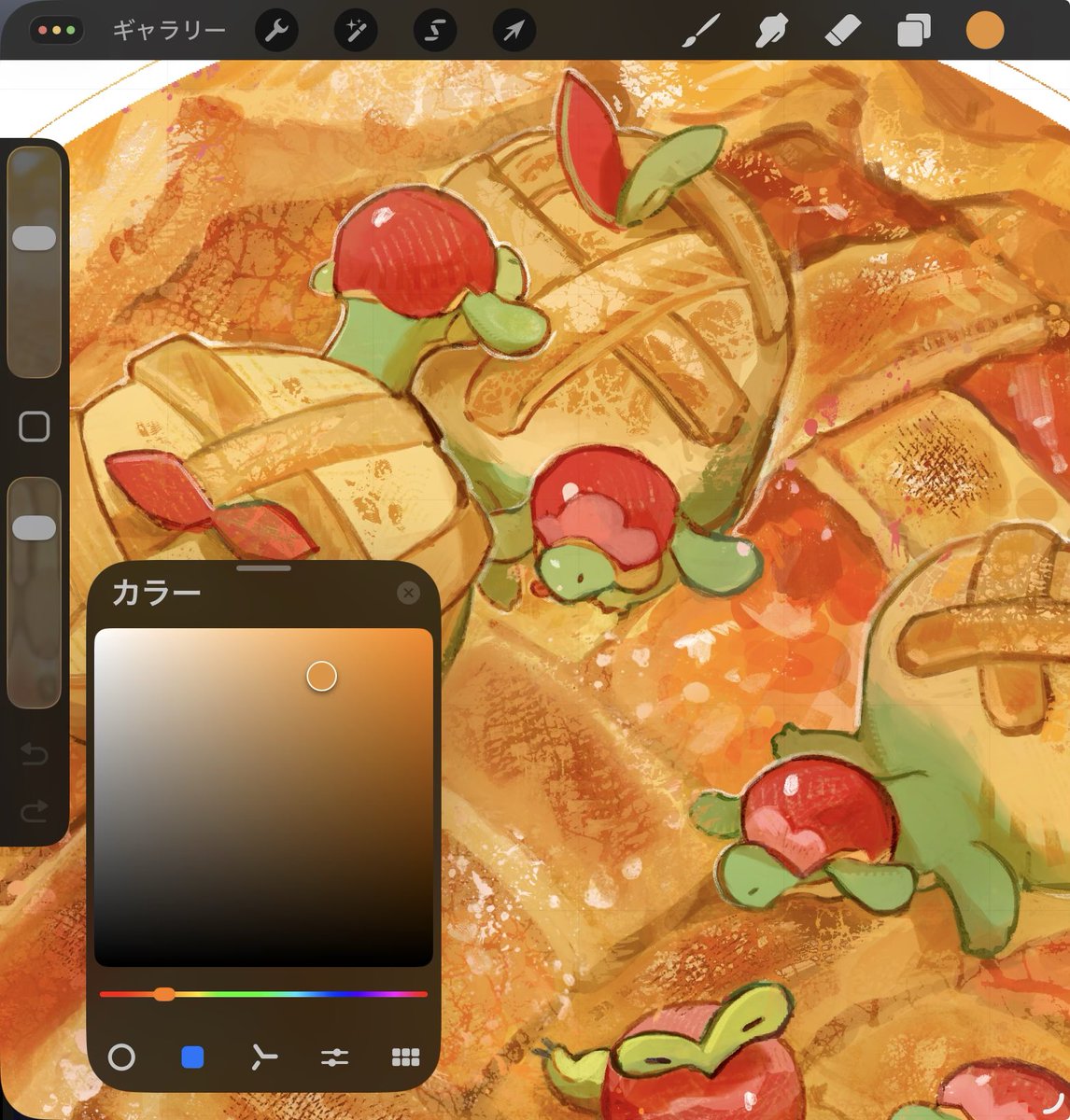Switch to the Palettes grid tab

(405, 1057)
